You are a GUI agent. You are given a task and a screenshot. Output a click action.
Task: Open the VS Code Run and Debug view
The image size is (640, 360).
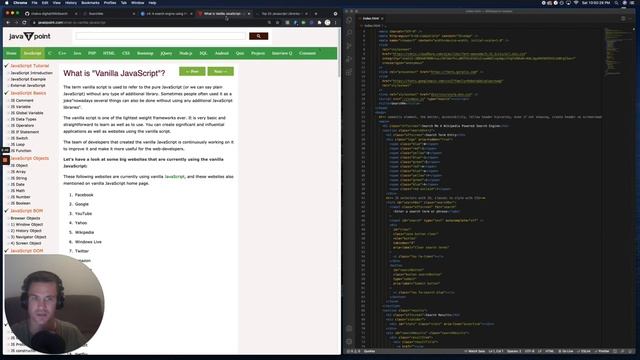tap(349, 59)
